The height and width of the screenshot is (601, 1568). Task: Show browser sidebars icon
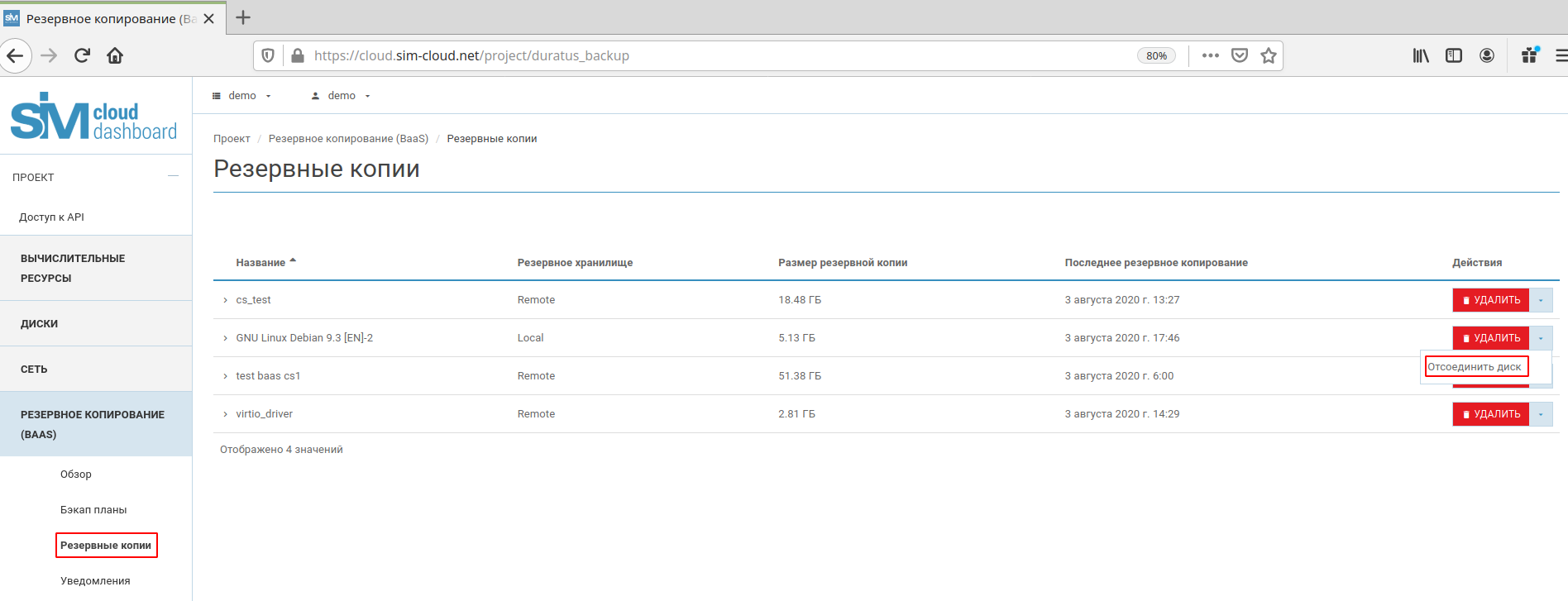tap(1453, 55)
